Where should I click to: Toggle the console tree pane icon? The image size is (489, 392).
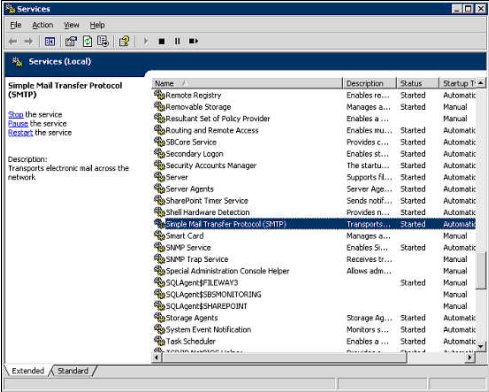[x=50, y=41]
